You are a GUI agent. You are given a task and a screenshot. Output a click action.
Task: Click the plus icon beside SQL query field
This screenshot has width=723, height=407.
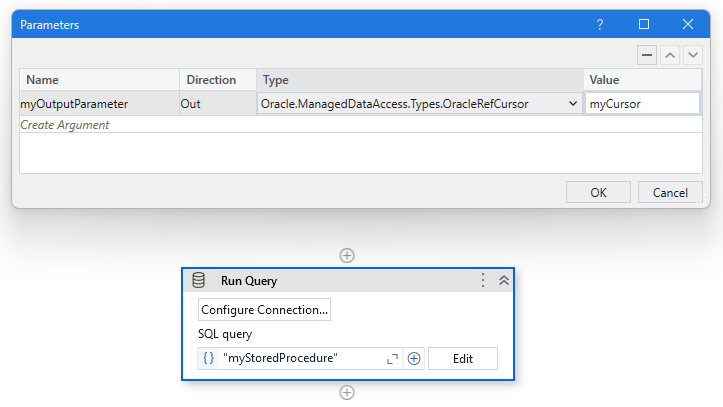click(414, 358)
